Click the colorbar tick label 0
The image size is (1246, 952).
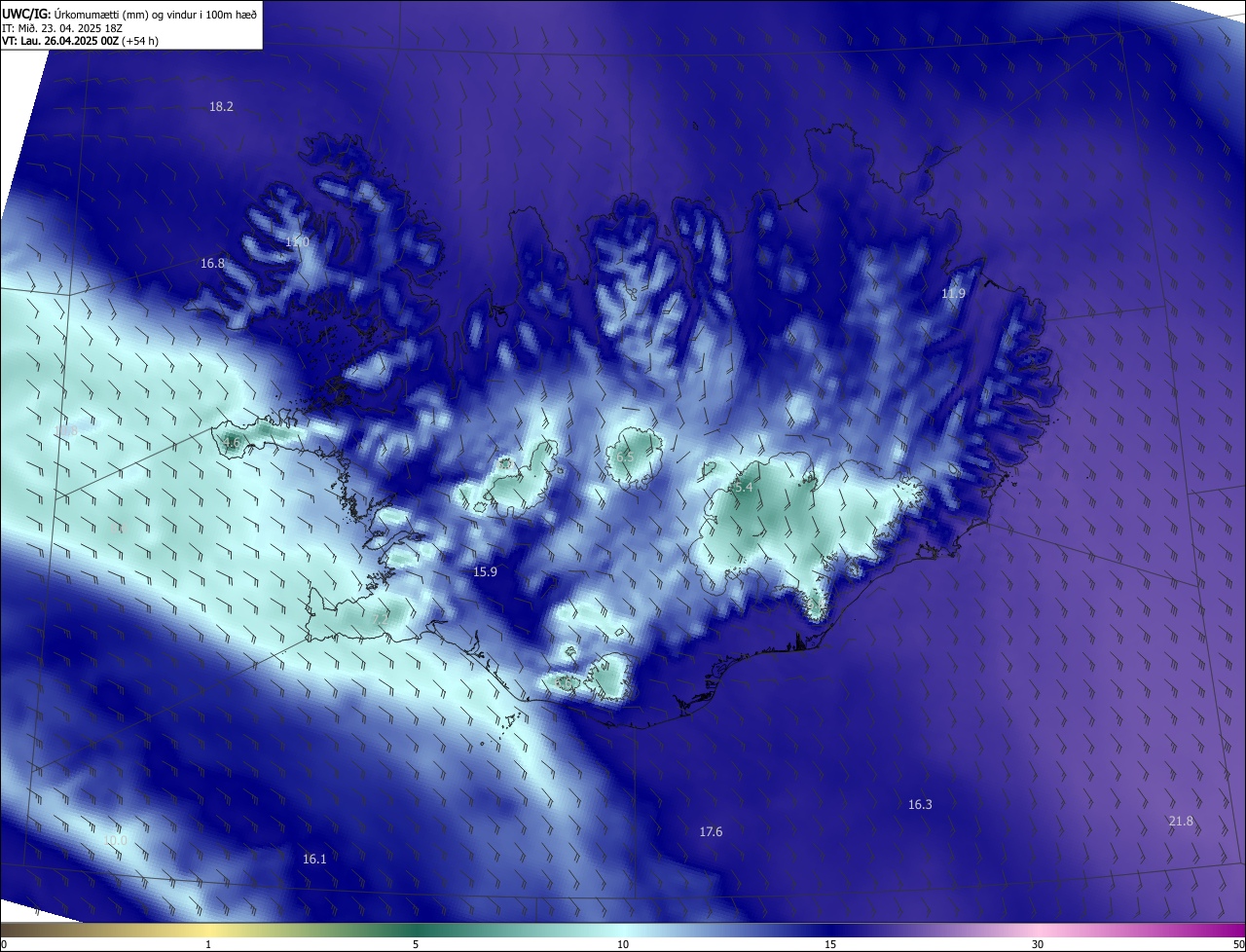pyautogui.click(x=4, y=944)
